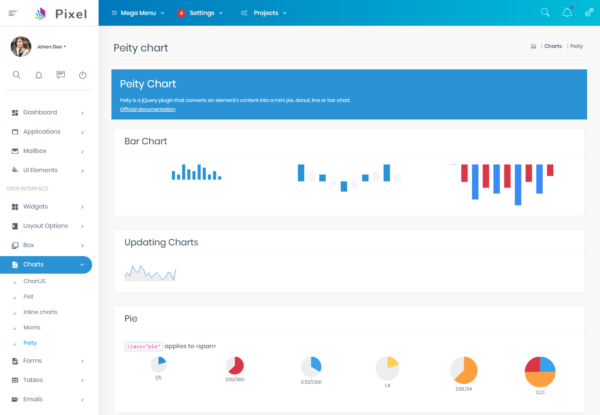Click the Charts breadcrumb link
Screen dimensions: 600x415
pos(553,46)
